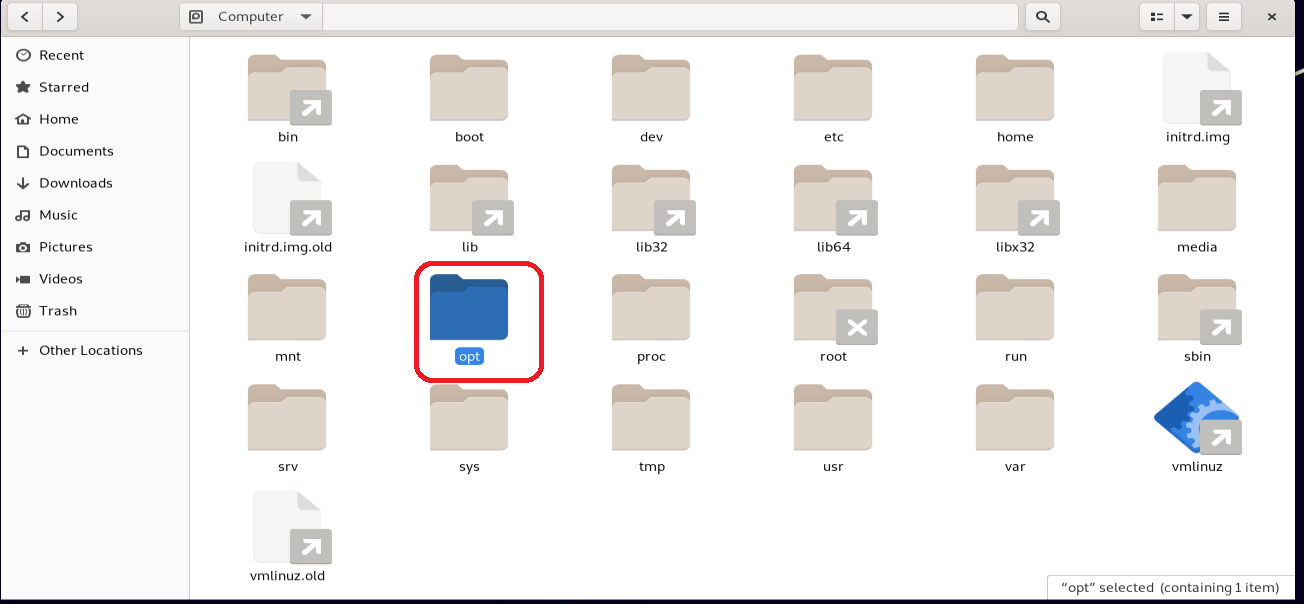Select the lib64 folder link icon

[x=833, y=198]
